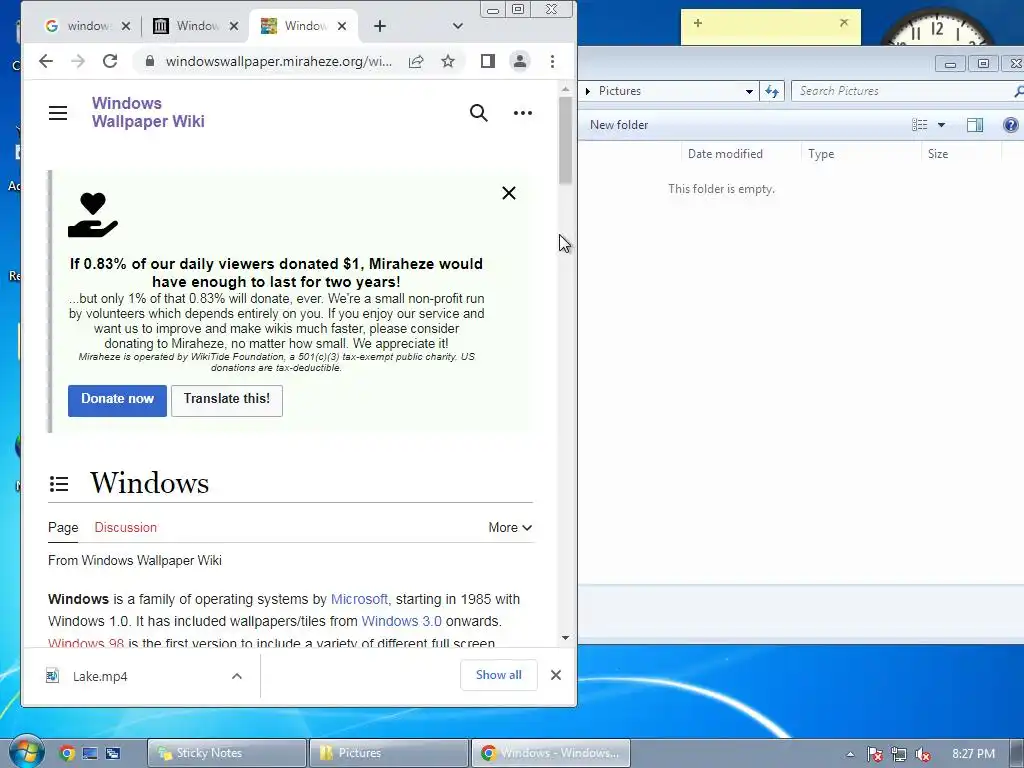Open Chrome three-dot menu

[x=552, y=61]
